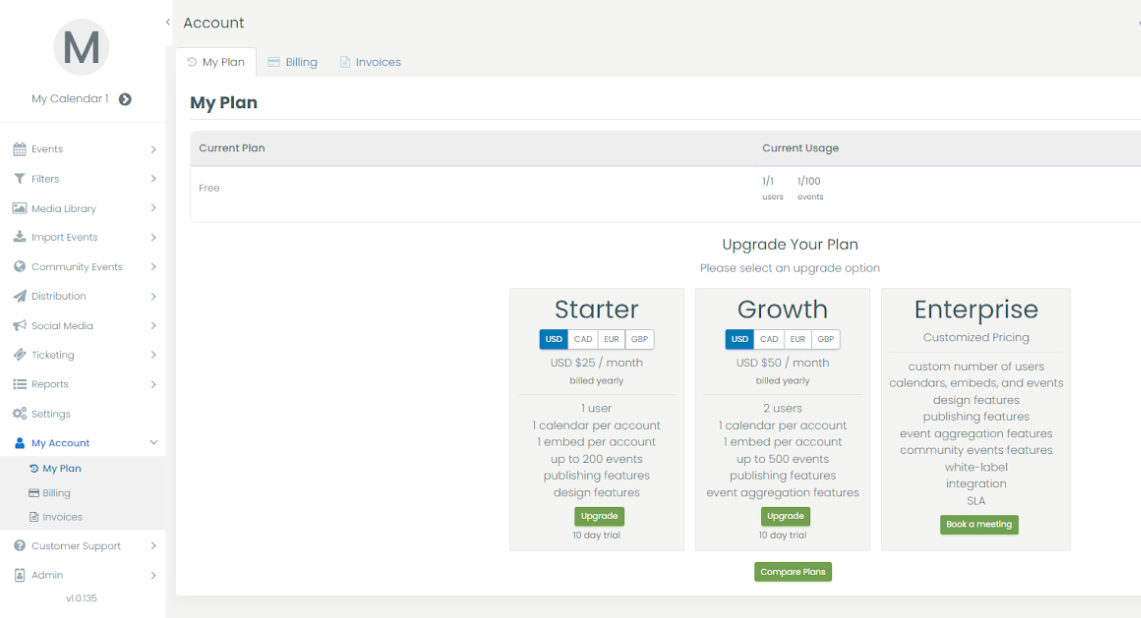Click the Compare Plans button
Viewport: 1141px width, 618px height.
(x=792, y=572)
